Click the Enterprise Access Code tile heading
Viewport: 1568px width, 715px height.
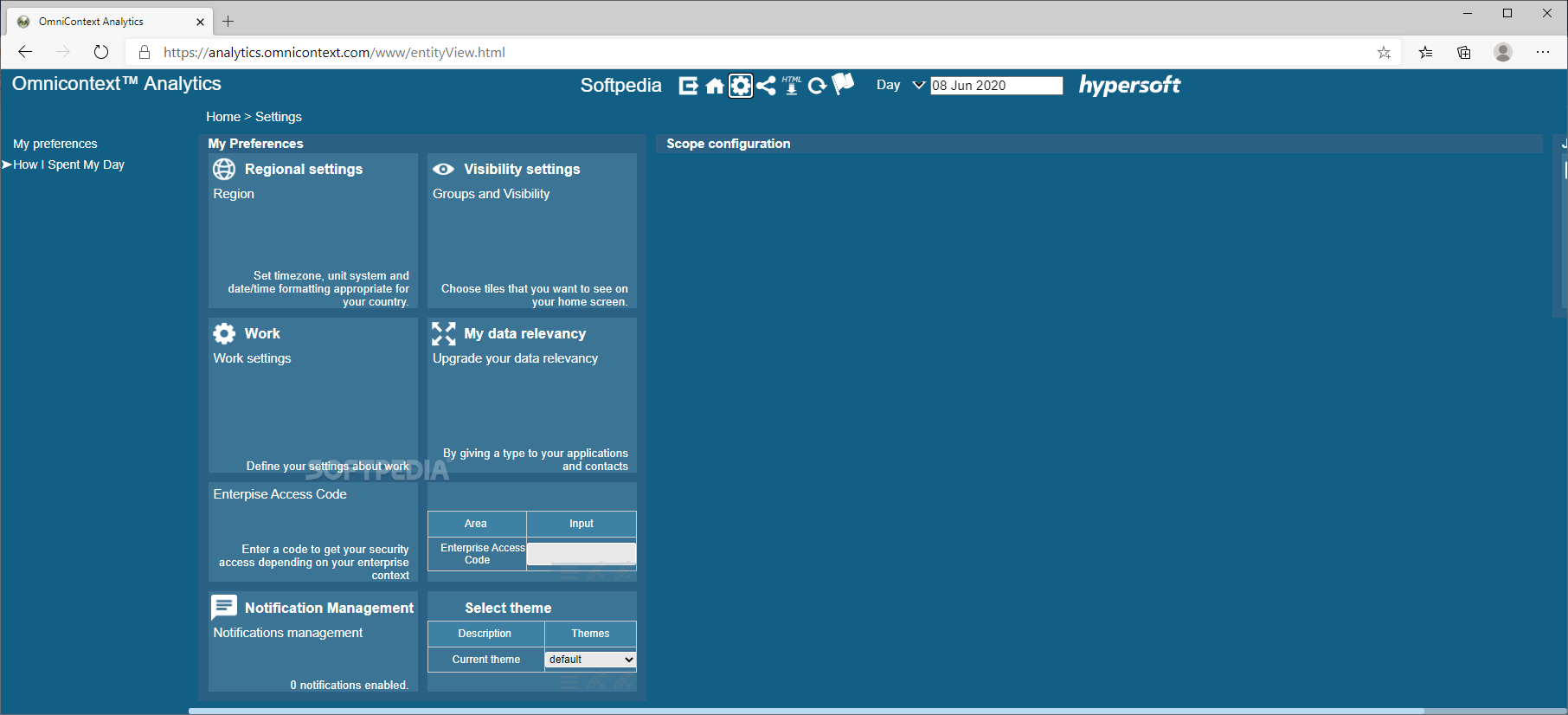click(x=280, y=494)
